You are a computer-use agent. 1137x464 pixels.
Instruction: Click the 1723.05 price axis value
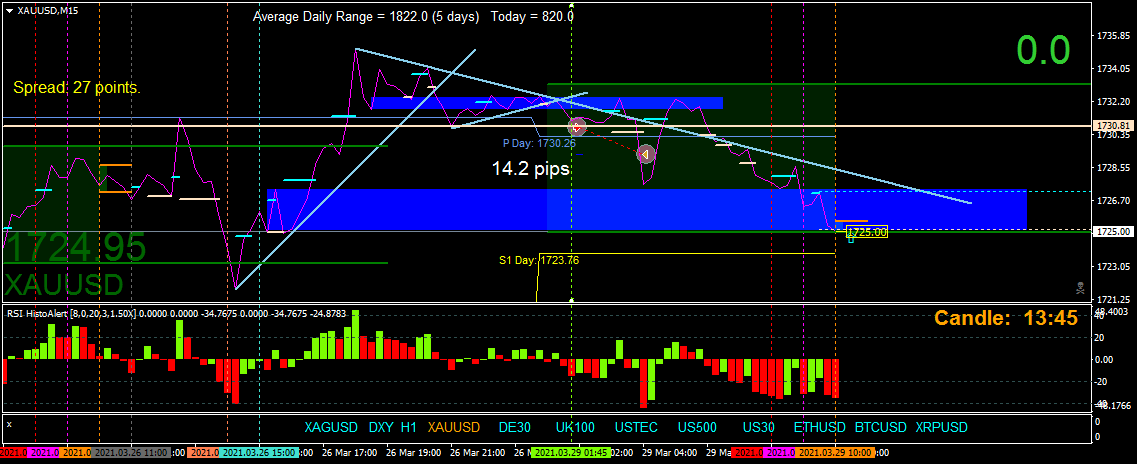click(x=1113, y=267)
